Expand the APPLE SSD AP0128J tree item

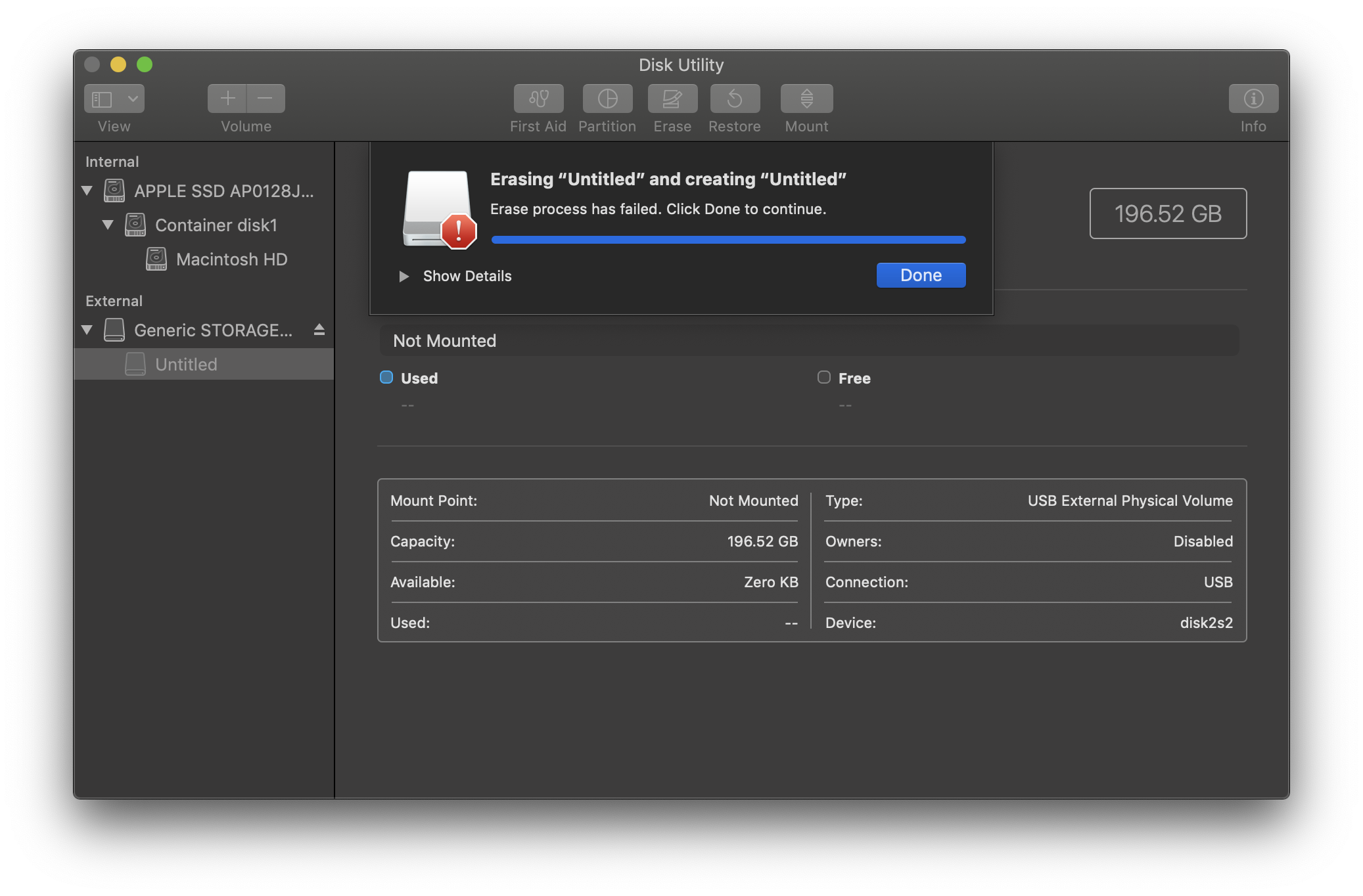click(x=91, y=189)
